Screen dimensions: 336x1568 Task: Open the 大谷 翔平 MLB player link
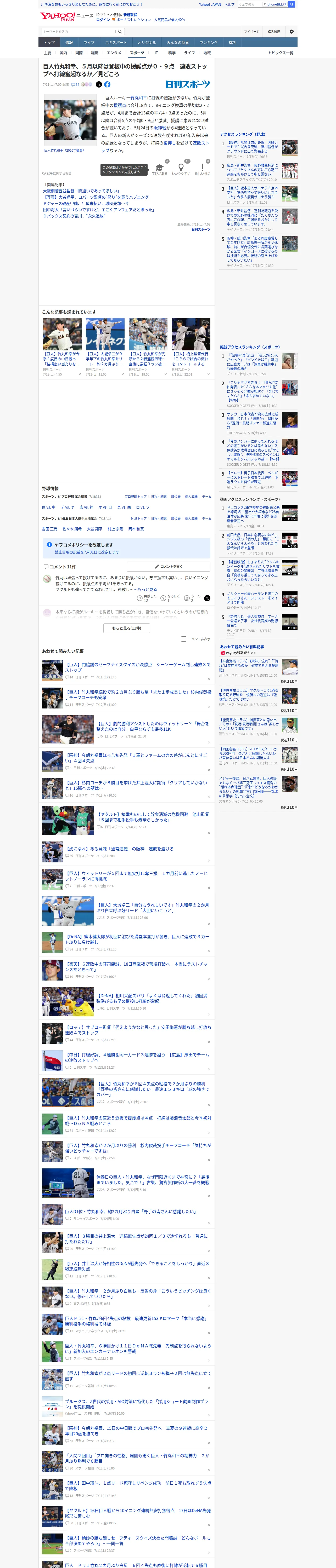[94, 529]
